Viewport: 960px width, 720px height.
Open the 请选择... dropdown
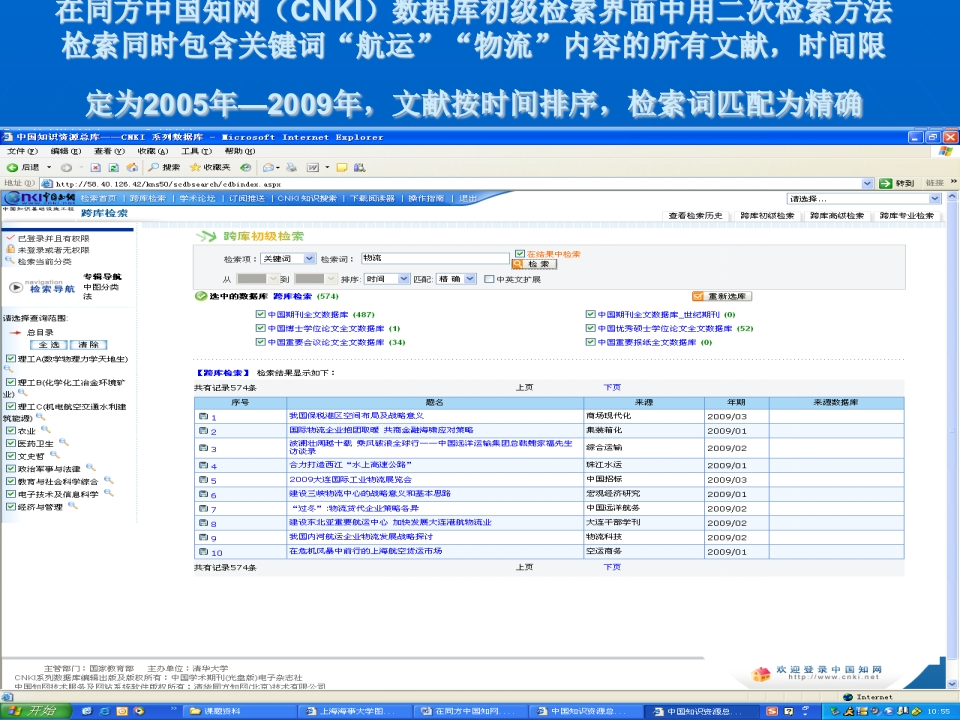coord(863,198)
